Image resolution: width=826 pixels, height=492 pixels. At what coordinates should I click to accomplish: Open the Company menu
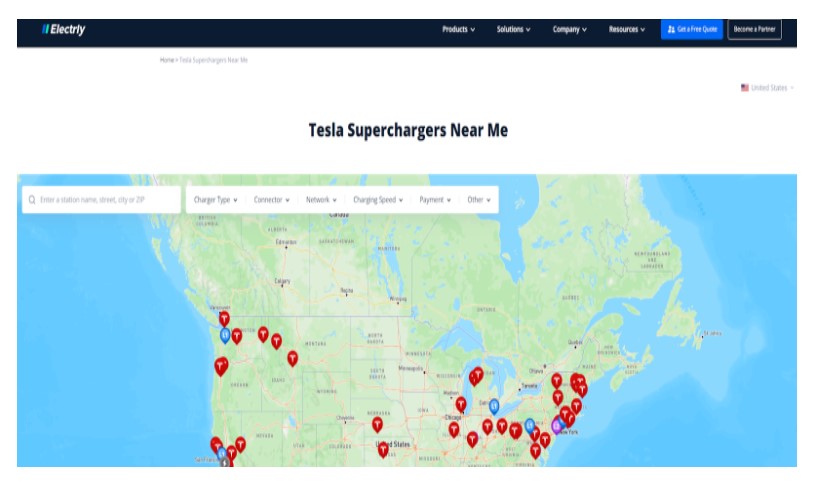point(569,29)
